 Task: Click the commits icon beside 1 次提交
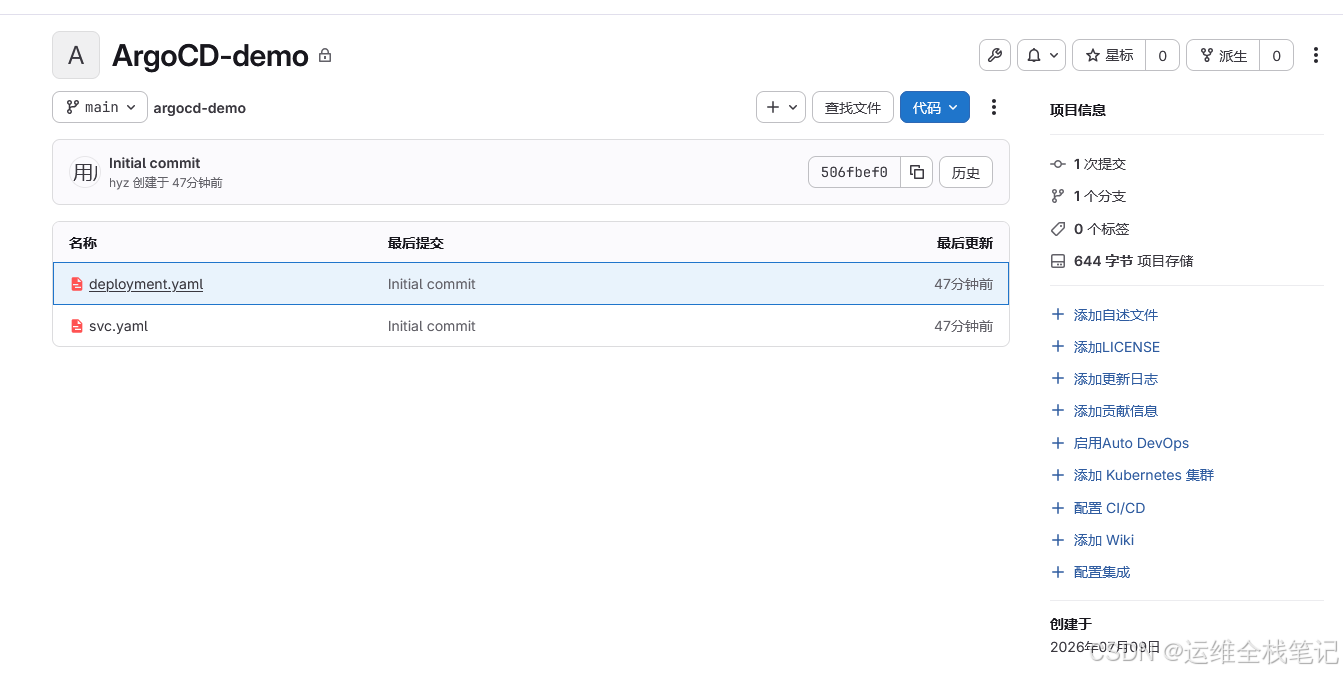click(x=1058, y=164)
